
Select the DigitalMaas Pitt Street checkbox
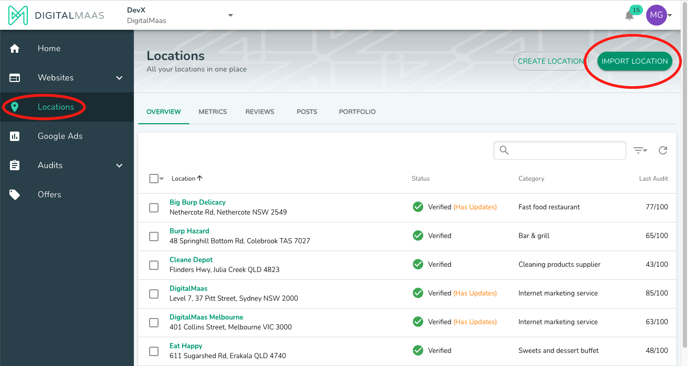[154, 294]
